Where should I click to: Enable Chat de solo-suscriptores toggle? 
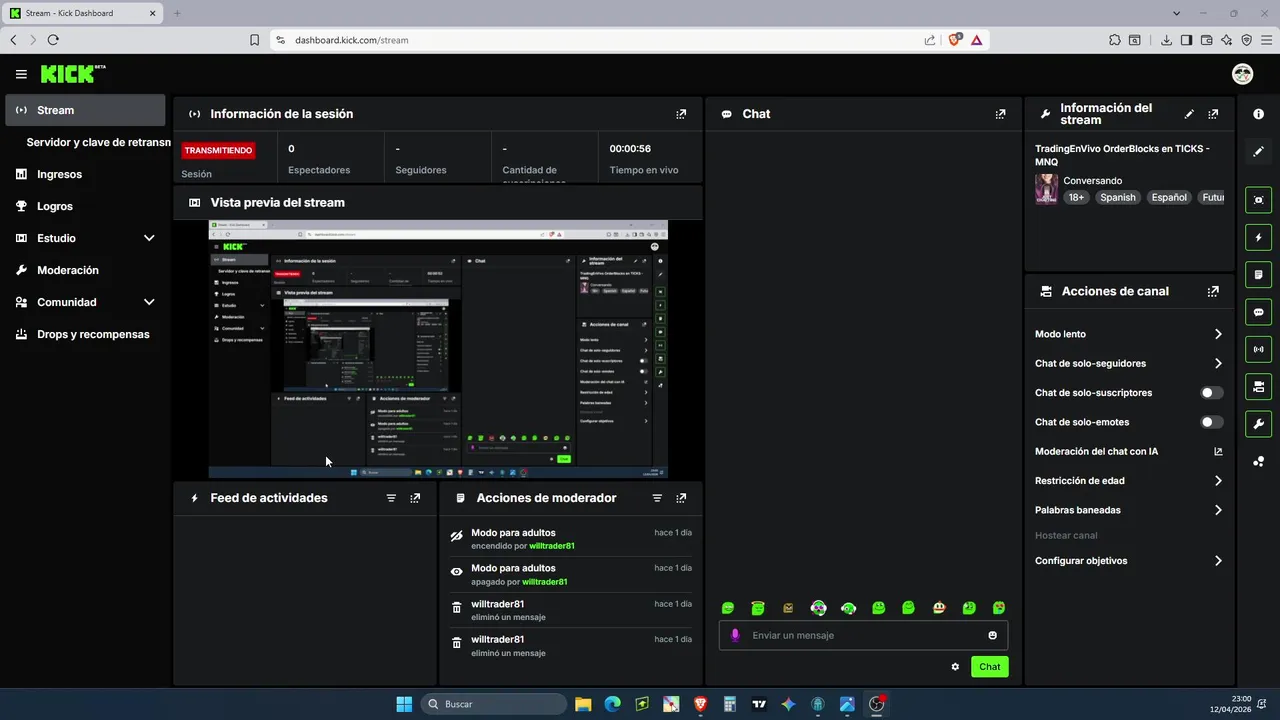tap(1211, 393)
